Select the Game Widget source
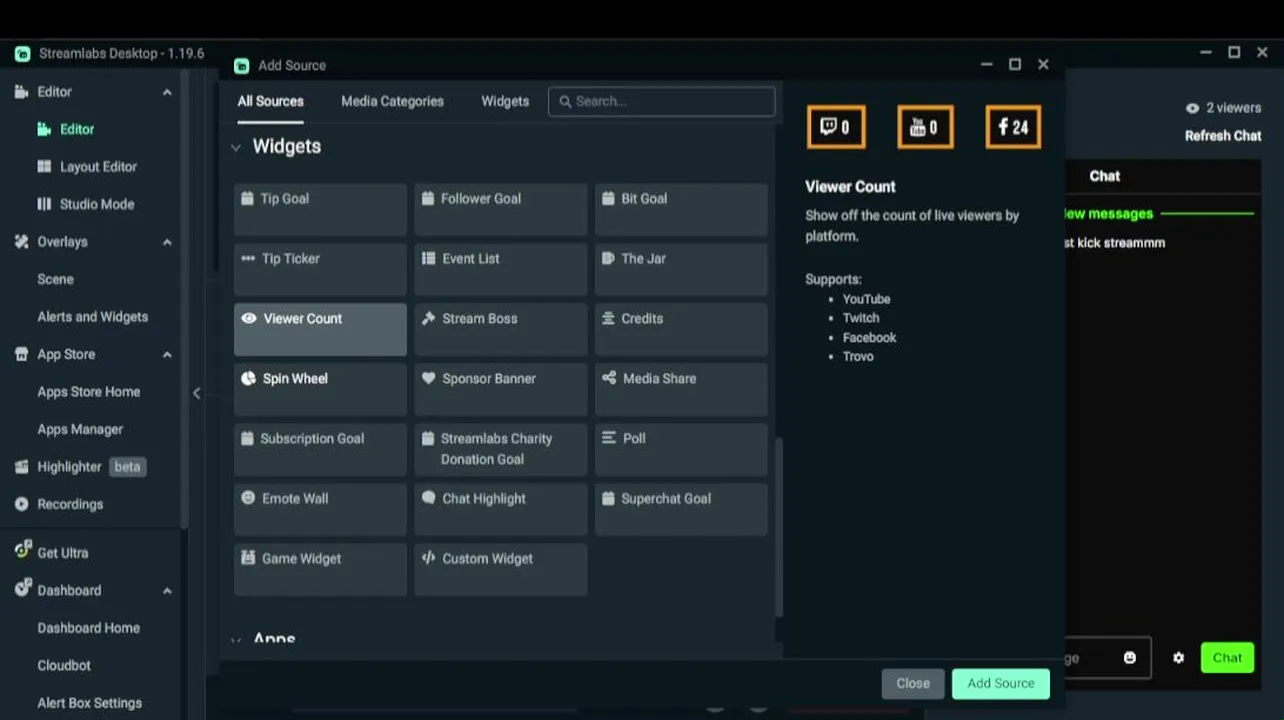 (x=320, y=569)
